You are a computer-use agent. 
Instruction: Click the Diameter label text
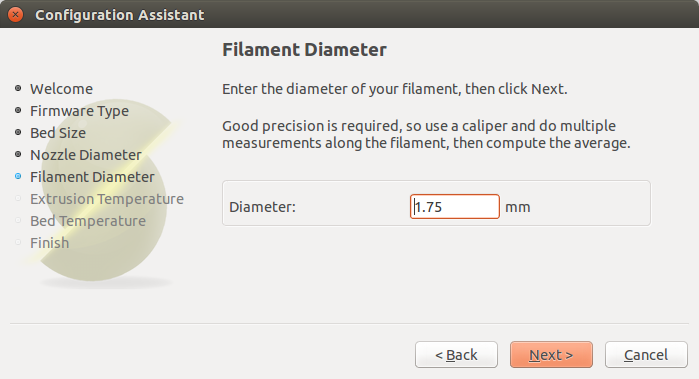(262, 207)
